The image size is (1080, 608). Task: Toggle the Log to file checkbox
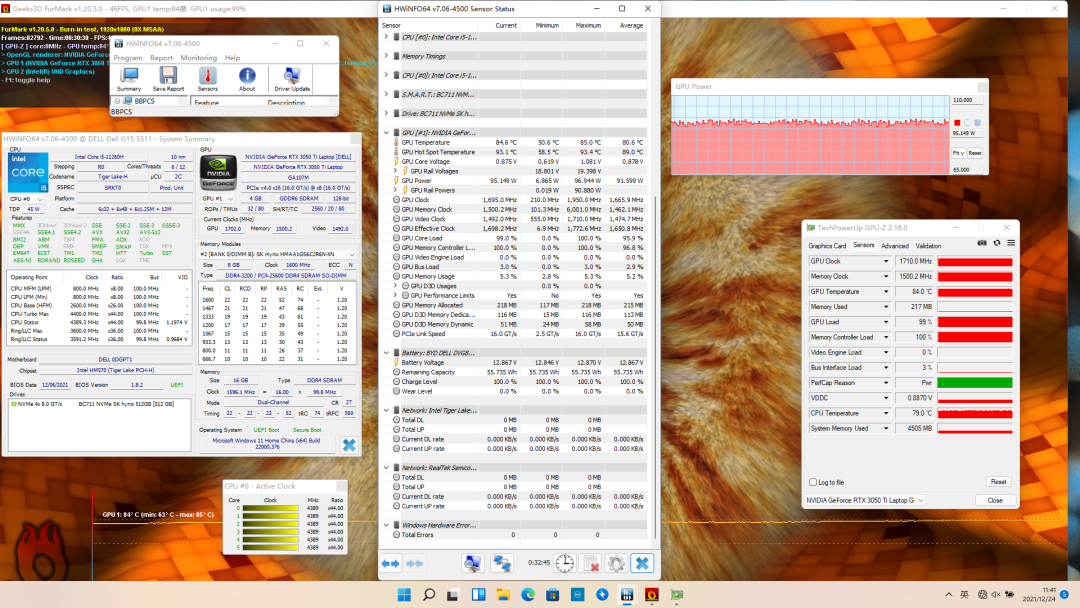pos(813,482)
